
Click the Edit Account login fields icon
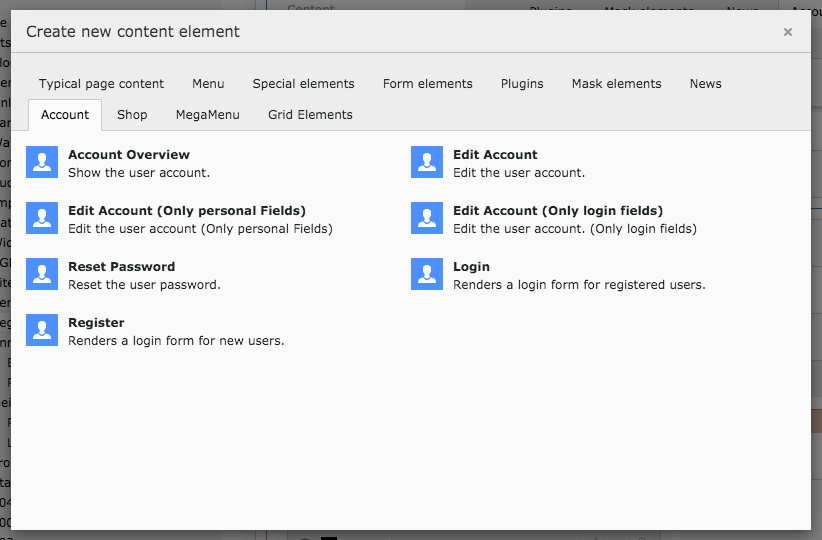click(427, 218)
